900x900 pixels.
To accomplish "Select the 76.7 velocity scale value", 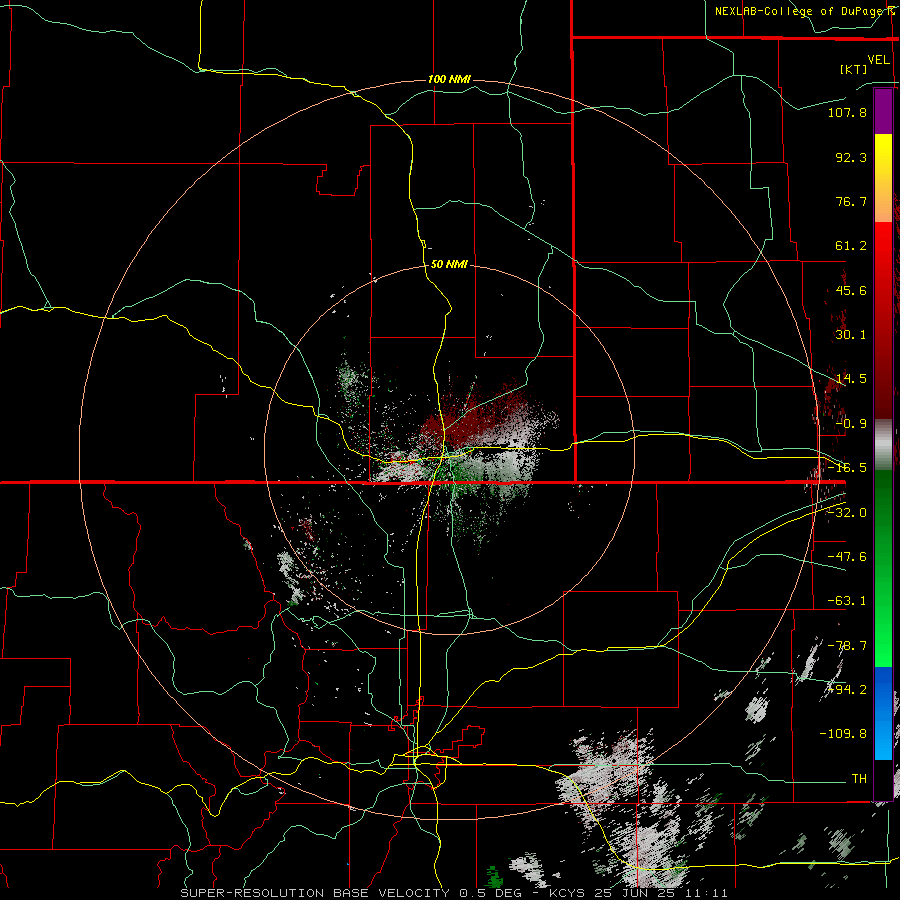I will pyautogui.click(x=851, y=201).
